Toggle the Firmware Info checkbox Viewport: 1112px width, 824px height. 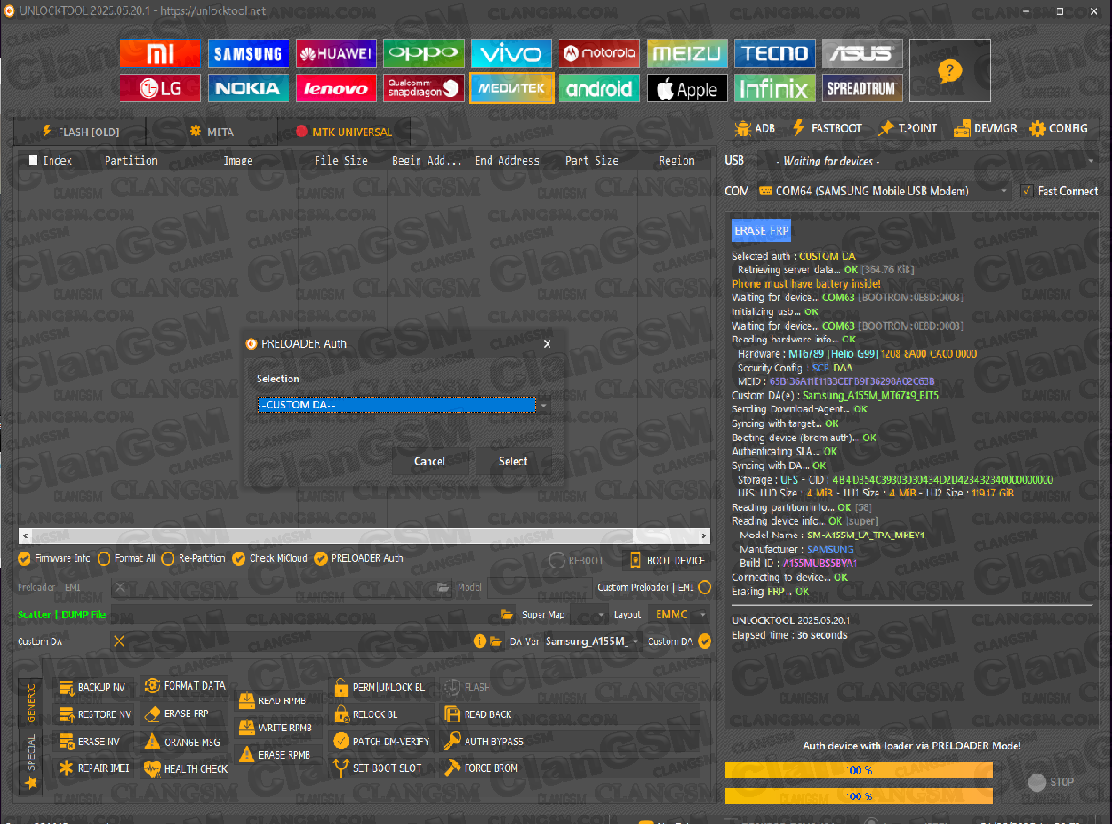pos(25,559)
